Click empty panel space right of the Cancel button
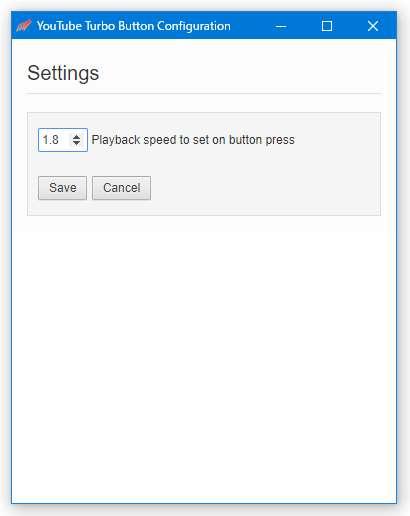 click(x=265, y=188)
